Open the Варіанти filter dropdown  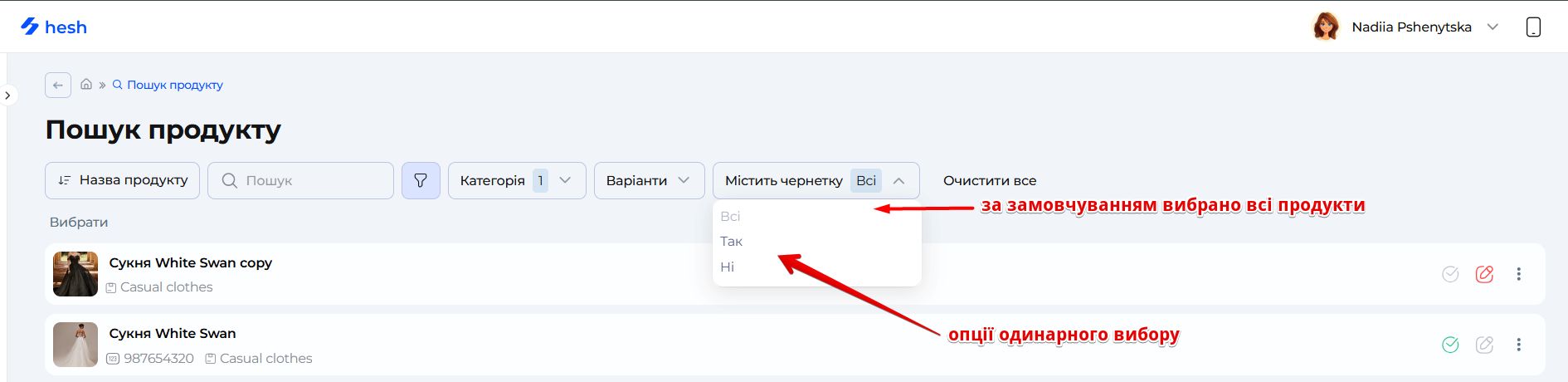649,180
